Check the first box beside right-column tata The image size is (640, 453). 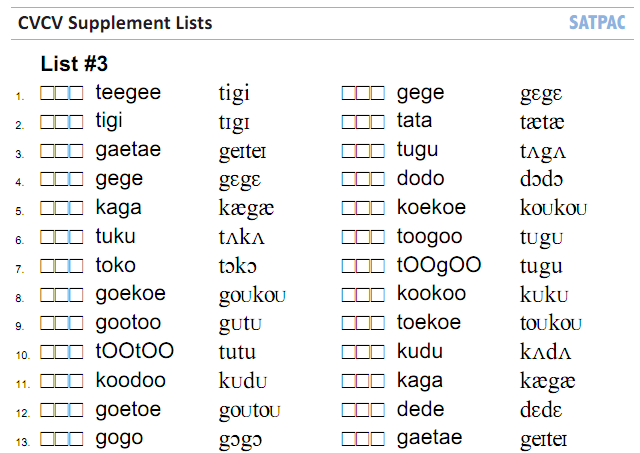[349, 122]
